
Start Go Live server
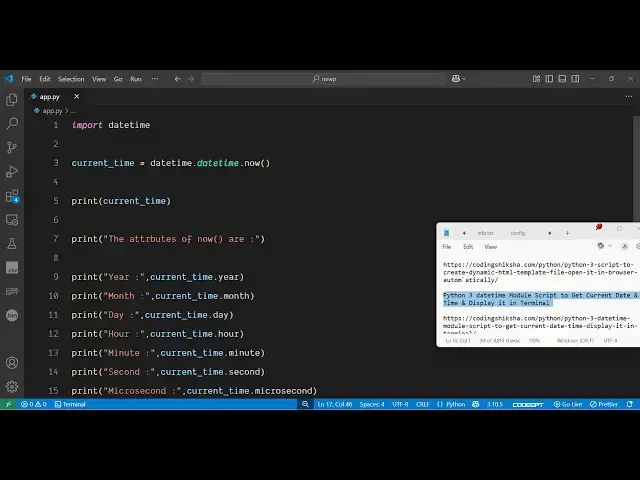coord(568,404)
